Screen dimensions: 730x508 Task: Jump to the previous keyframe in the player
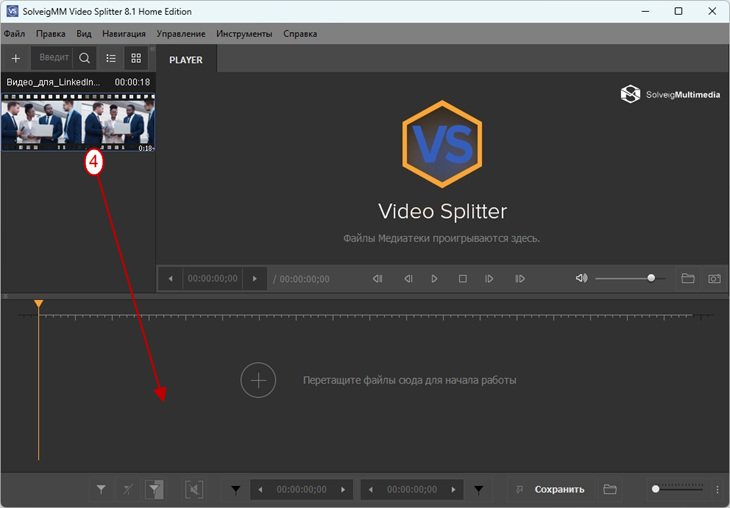(378, 278)
